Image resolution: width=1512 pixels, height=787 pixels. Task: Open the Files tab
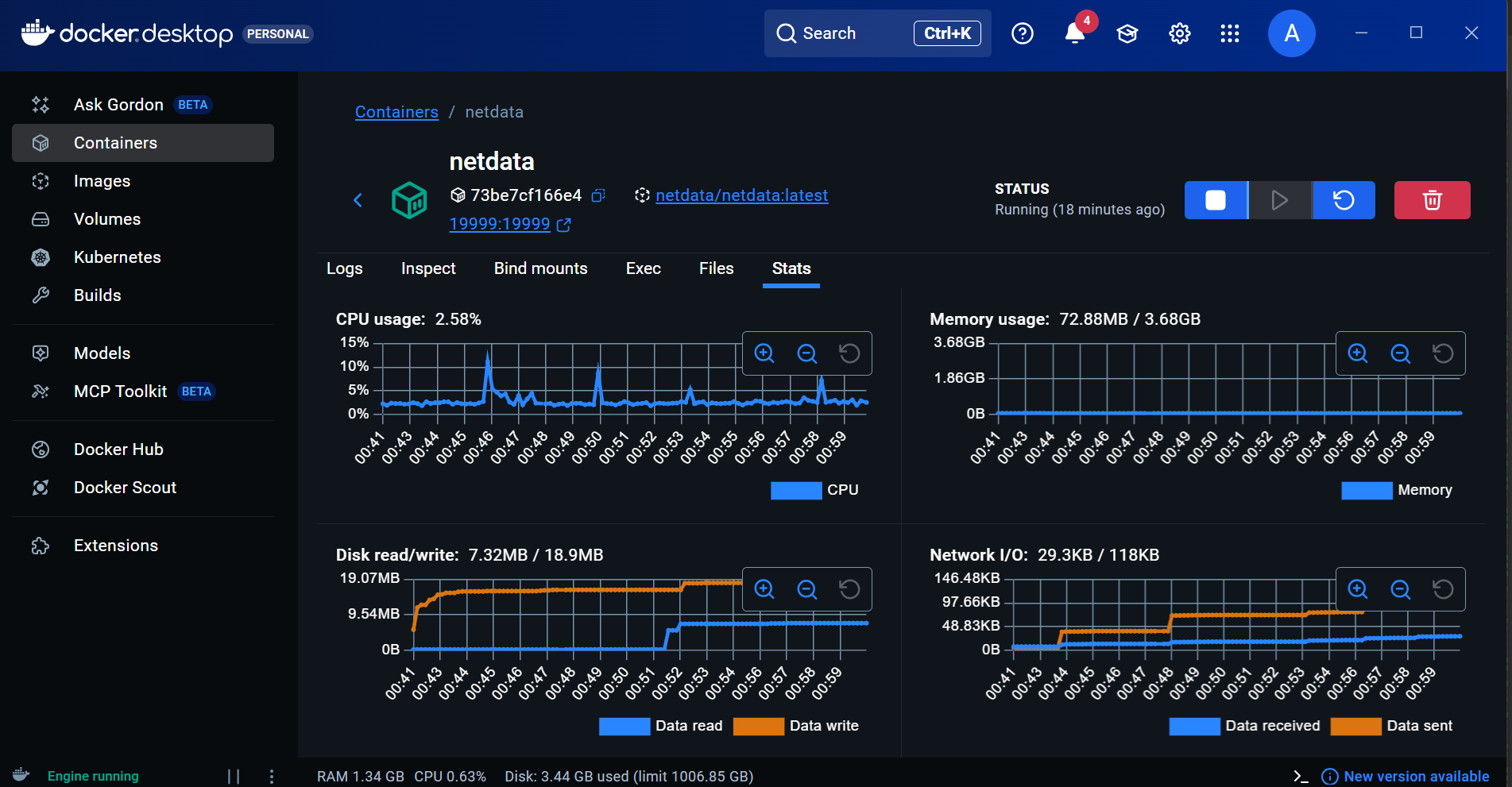pyautogui.click(x=717, y=268)
